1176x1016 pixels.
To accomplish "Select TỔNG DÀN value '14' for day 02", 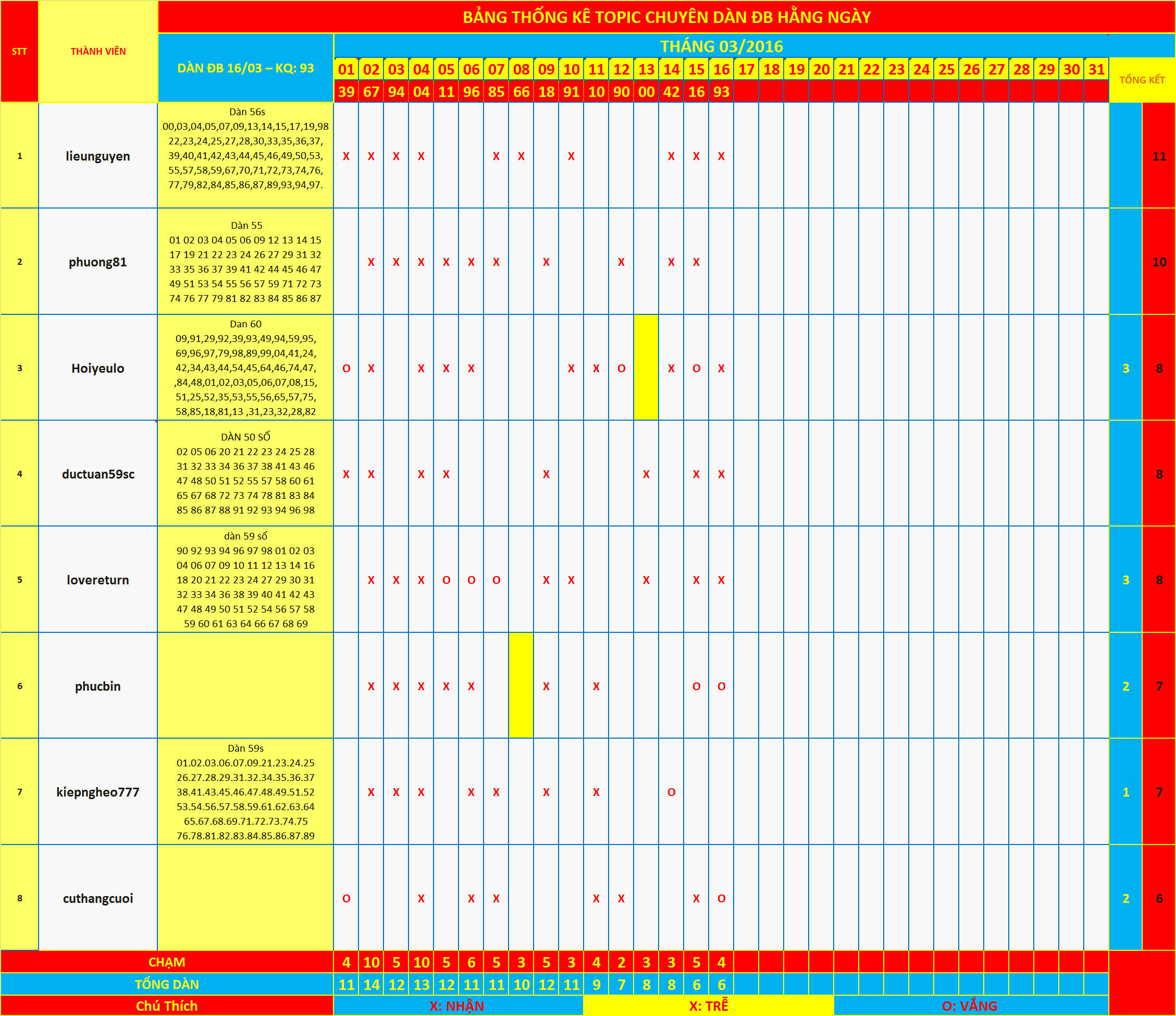I will click(x=371, y=984).
